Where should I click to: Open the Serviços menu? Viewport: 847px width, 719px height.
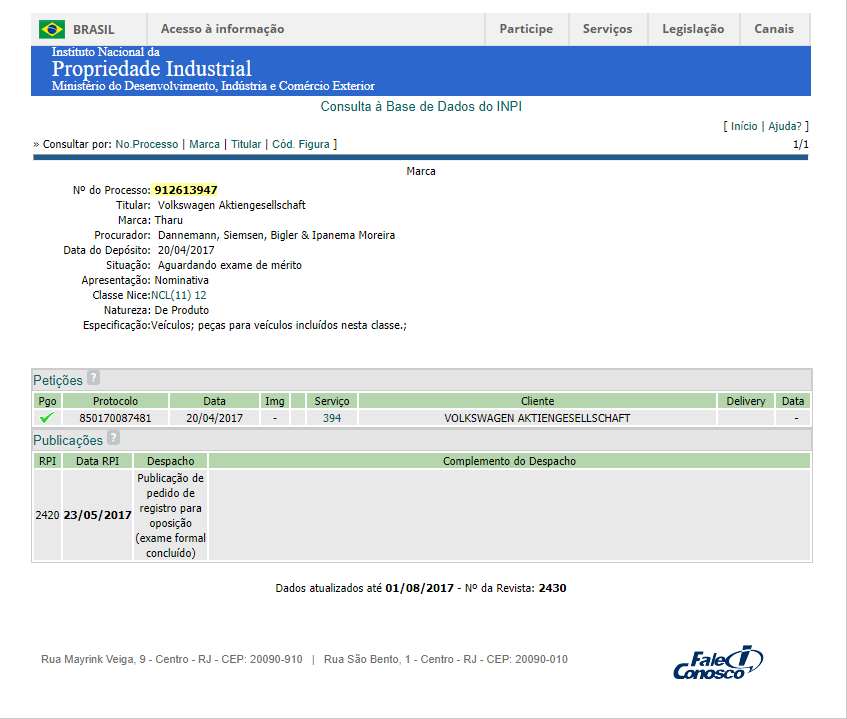(607, 29)
